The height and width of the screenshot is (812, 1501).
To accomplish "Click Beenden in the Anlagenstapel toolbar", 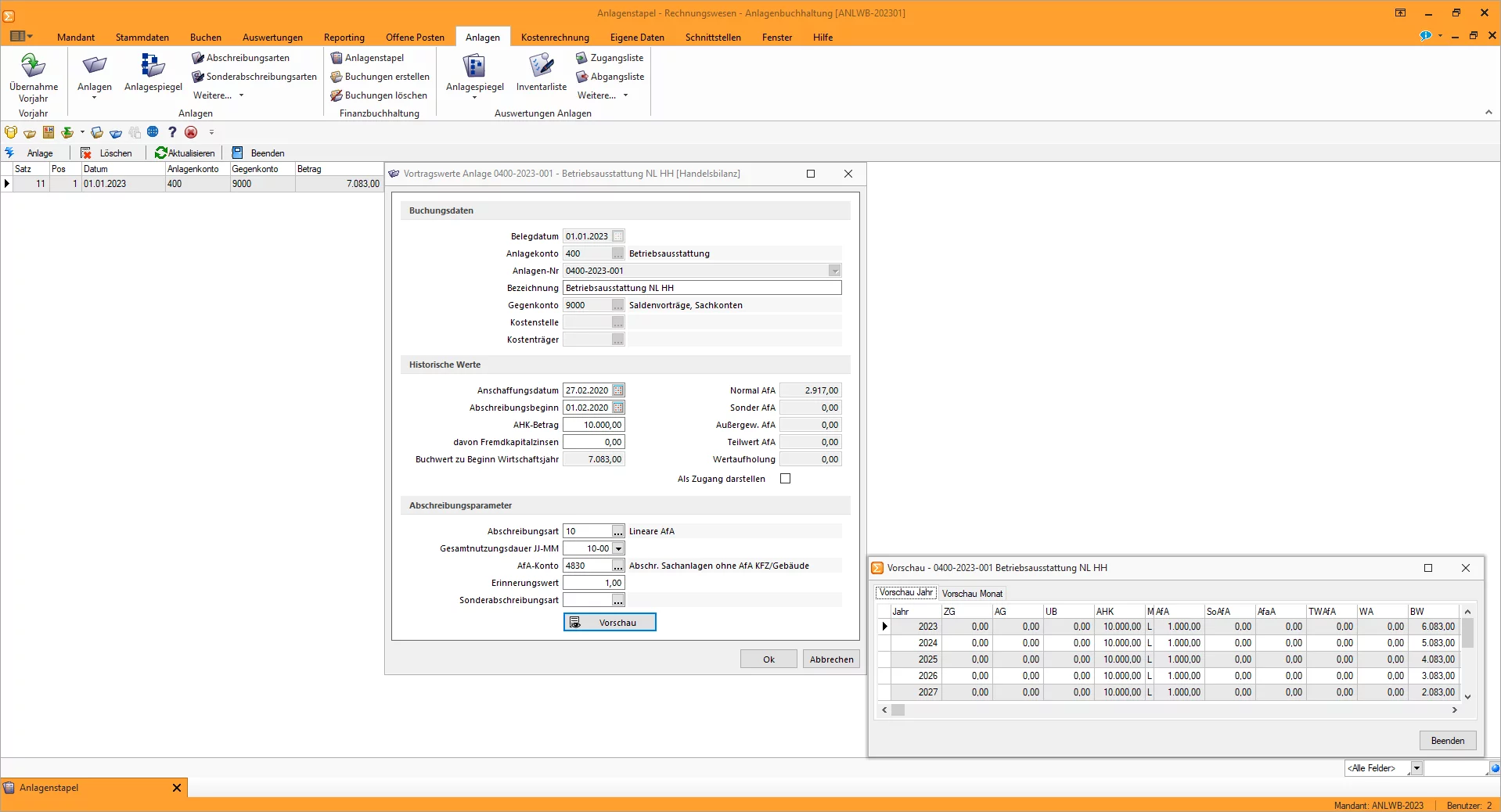I will [258, 153].
